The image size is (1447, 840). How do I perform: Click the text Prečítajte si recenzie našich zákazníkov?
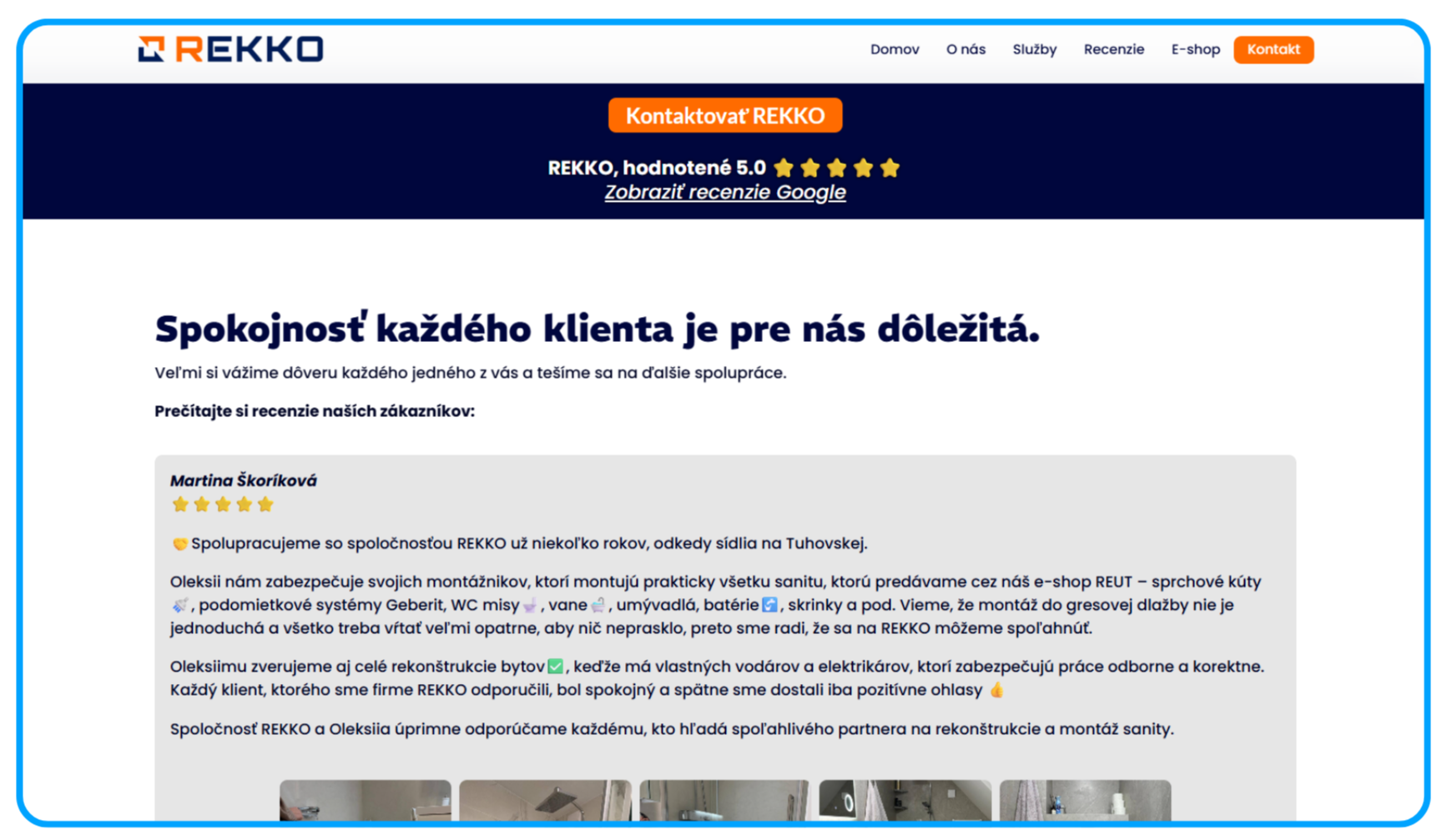click(x=315, y=411)
